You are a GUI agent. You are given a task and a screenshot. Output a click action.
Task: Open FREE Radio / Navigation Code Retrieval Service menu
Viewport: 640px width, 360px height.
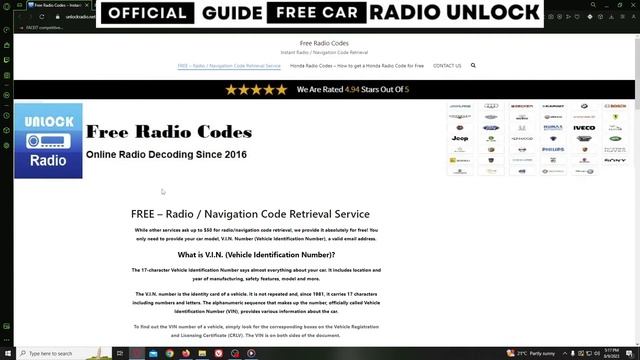click(229, 66)
